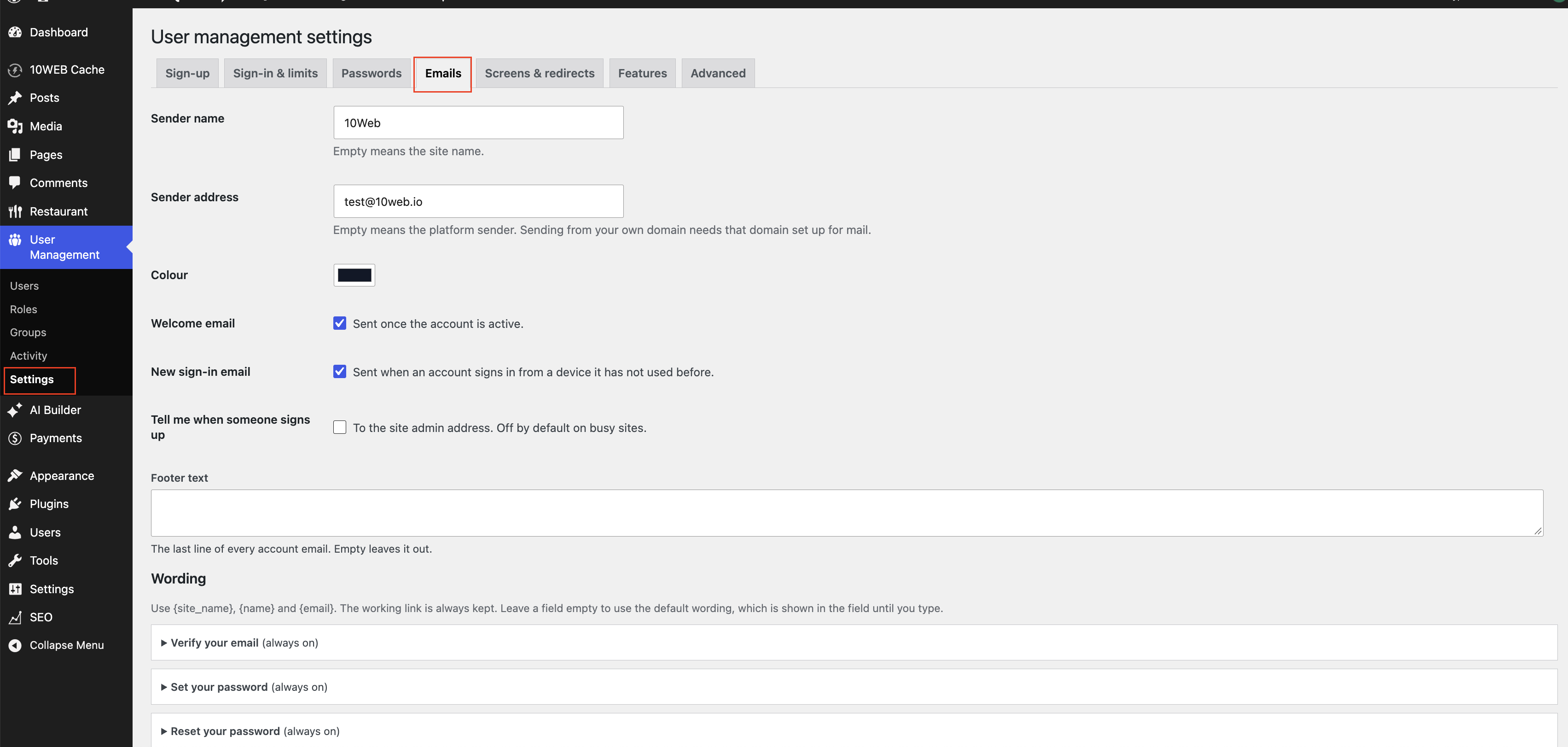This screenshot has width=1568, height=747.
Task: Click the Media library icon
Action: [x=15, y=127]
